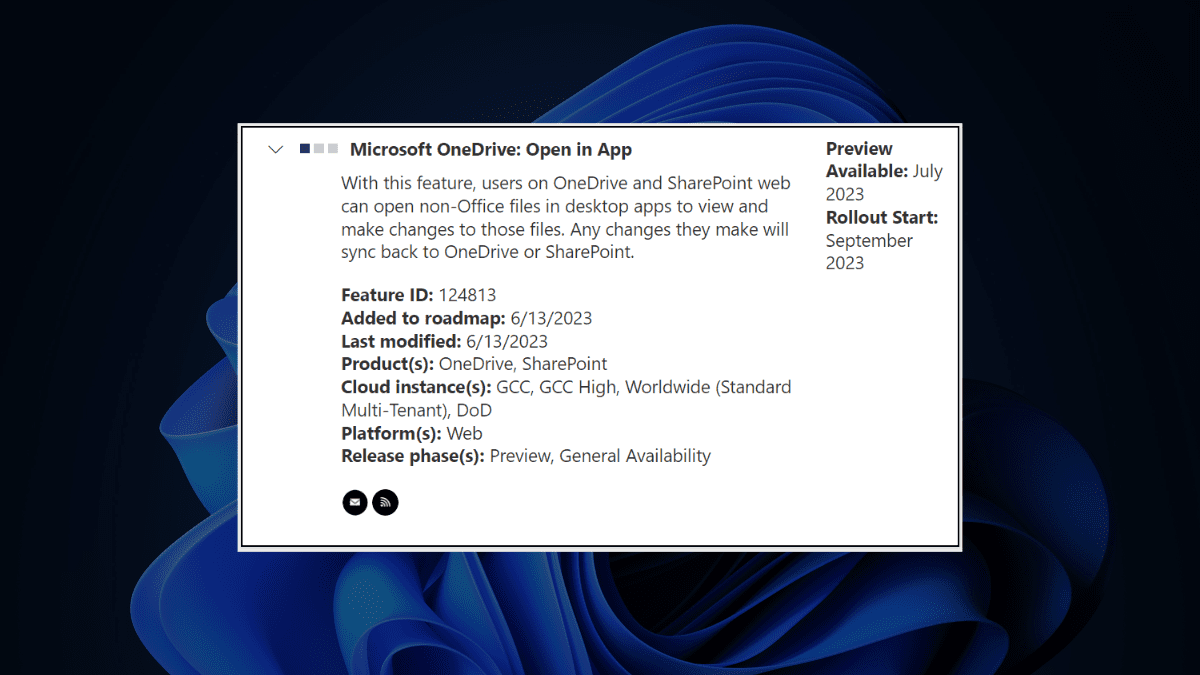1200x675 pixels.
Task: Click the Platform(s) value 'Web'
Action: pos(464,433)
